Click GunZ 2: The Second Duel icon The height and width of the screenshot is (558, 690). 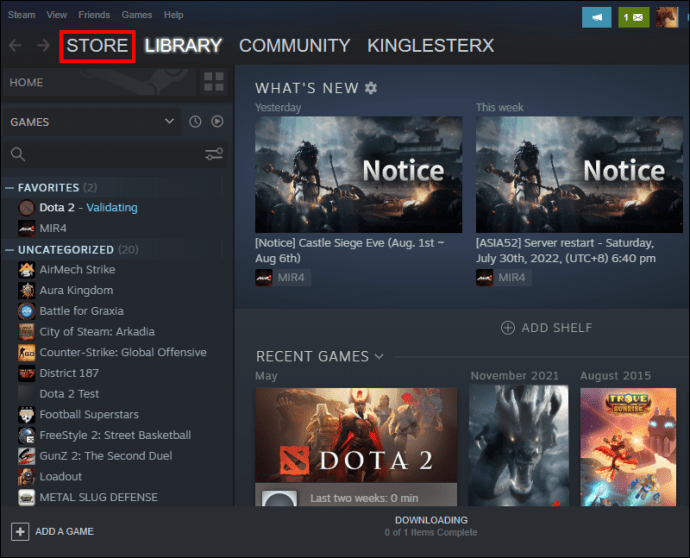click(26, 456)
